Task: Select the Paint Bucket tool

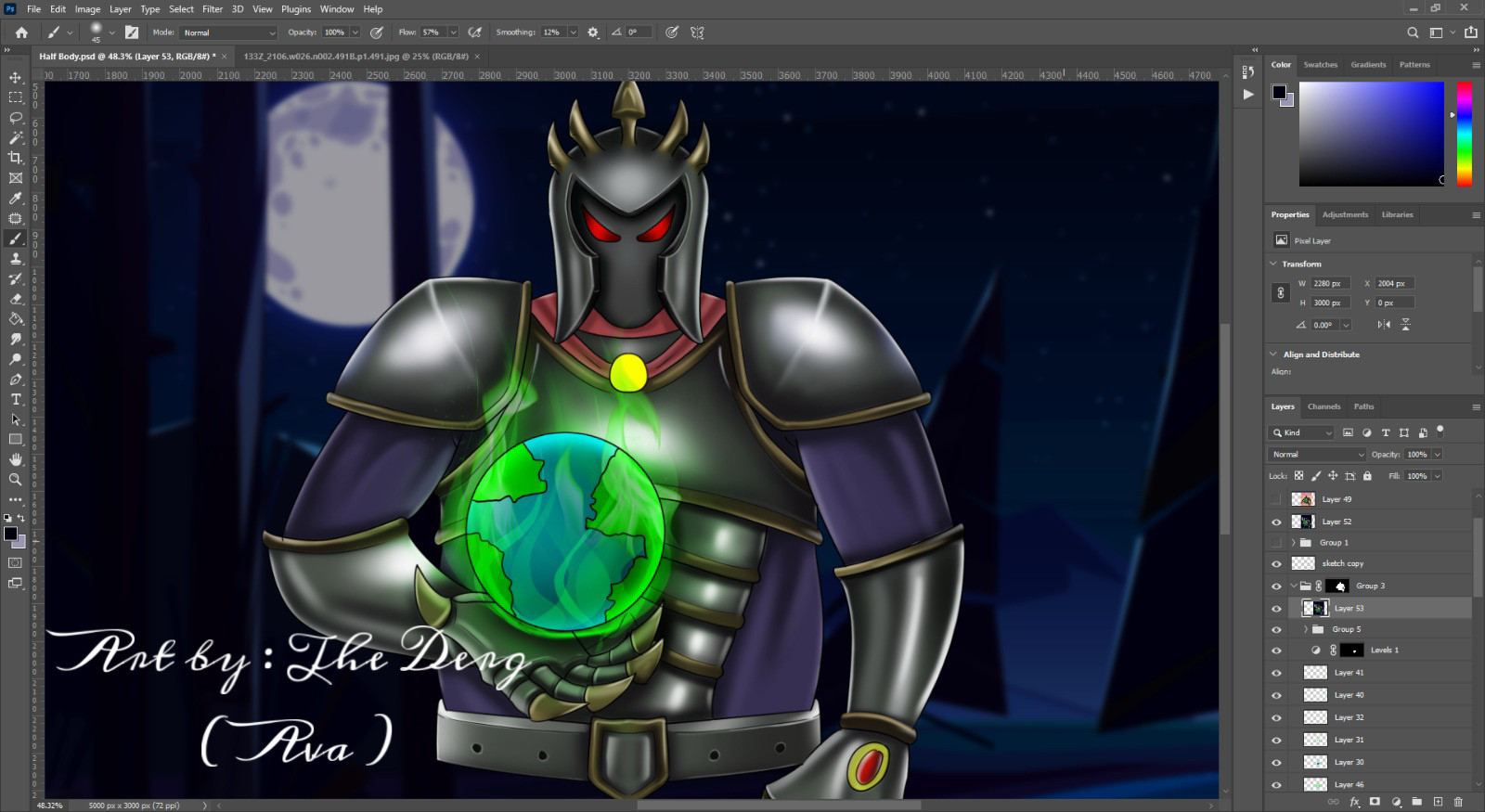Action: point(16,319)
